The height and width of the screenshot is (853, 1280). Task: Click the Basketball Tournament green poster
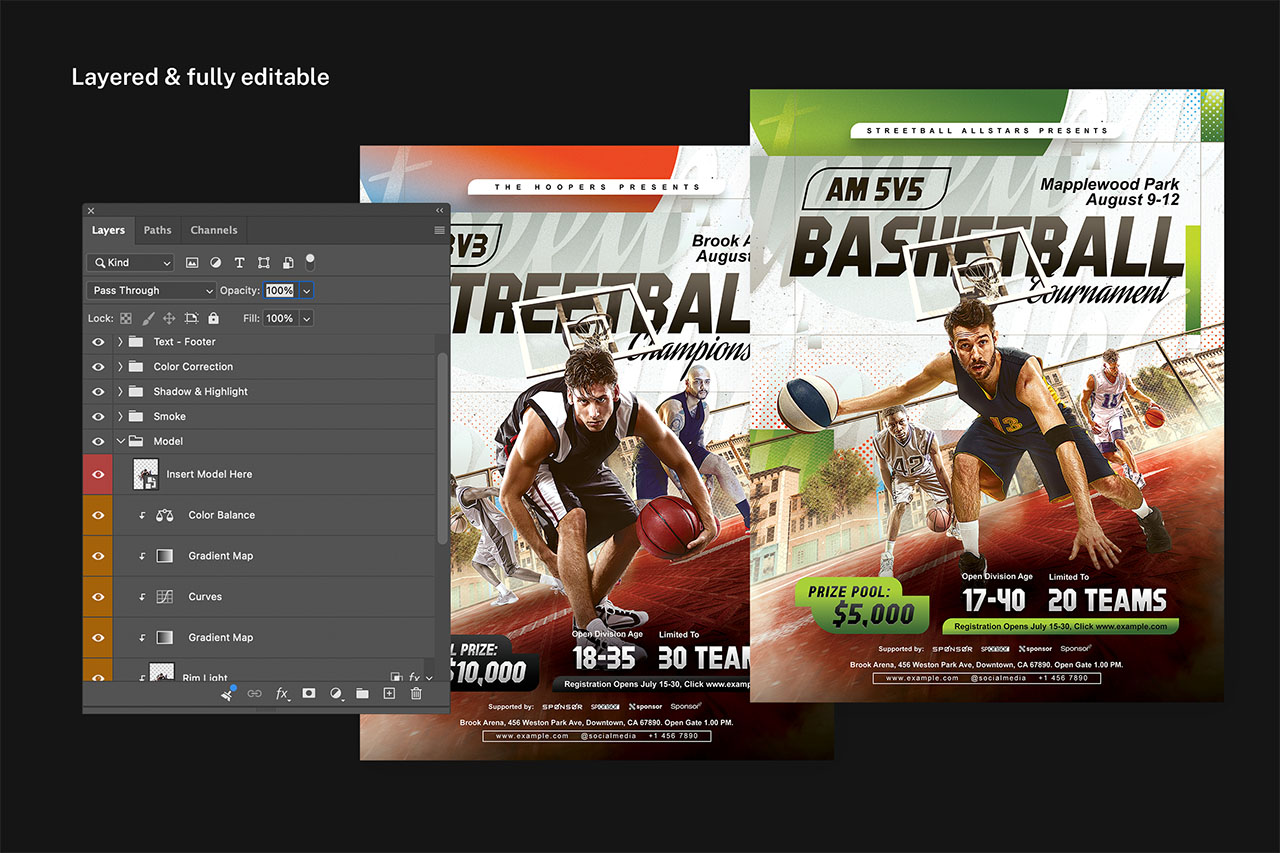(x=987, y=396)
